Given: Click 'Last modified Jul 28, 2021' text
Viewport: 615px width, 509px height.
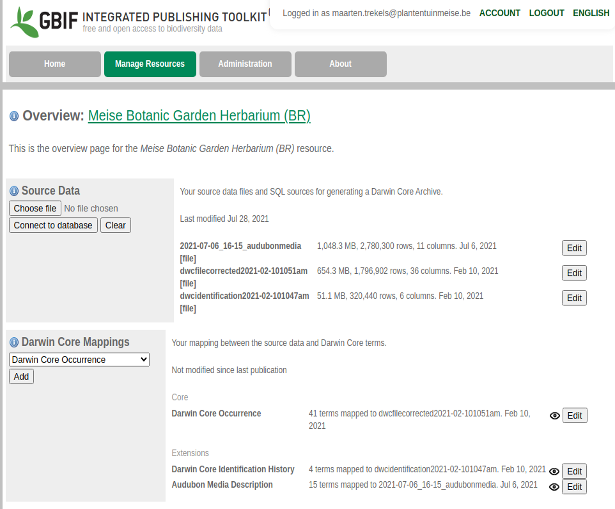Looking at the screenshot, I should (x=224, y=219).
